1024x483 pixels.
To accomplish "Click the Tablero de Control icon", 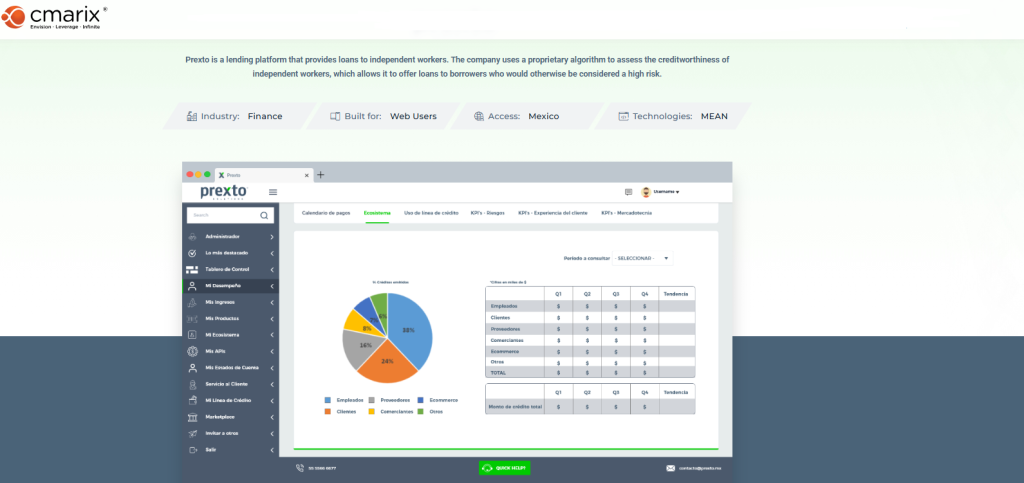I will click(192, 269).
